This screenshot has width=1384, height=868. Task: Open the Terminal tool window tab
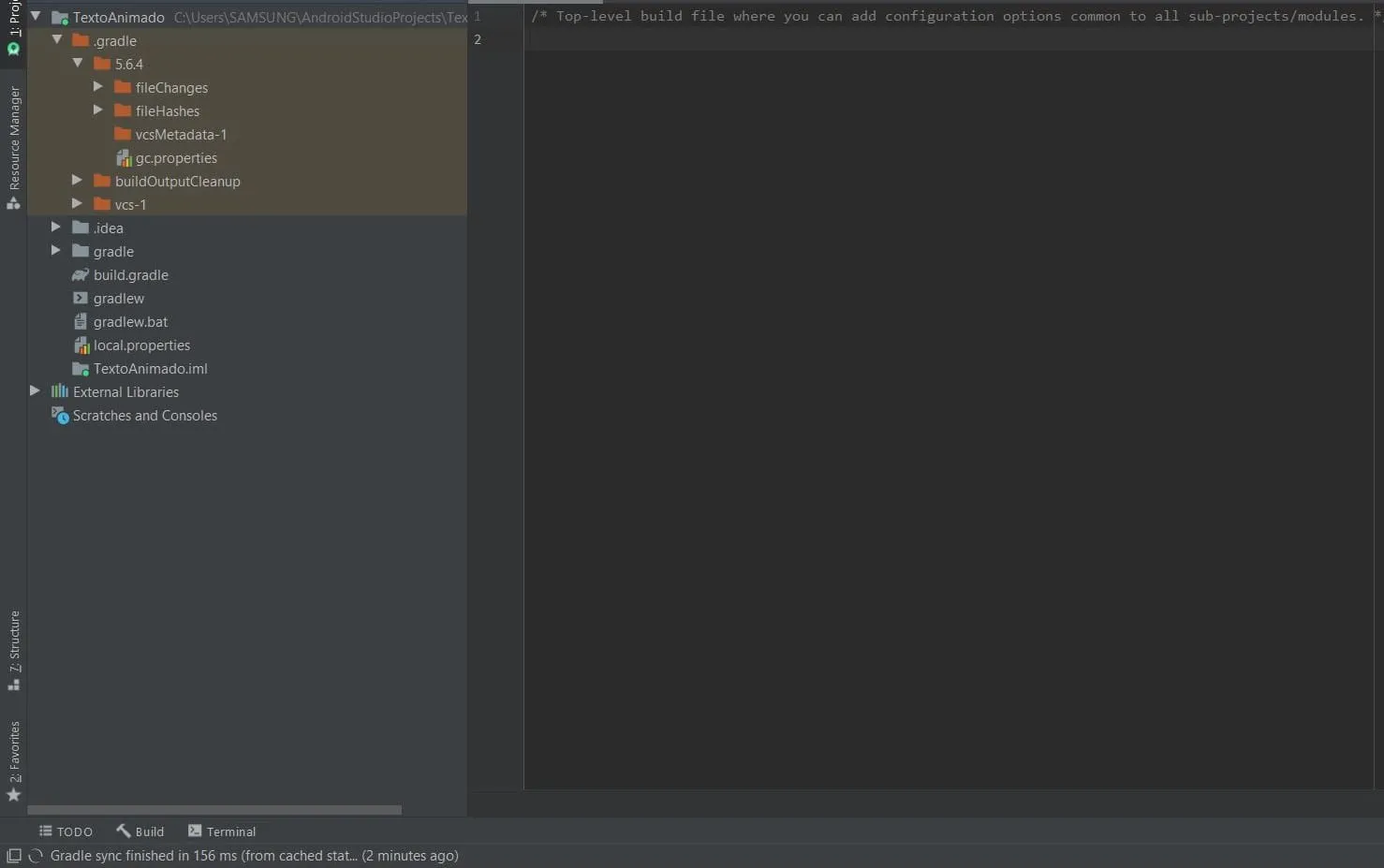pyautogui.click(x=222, y=831)
